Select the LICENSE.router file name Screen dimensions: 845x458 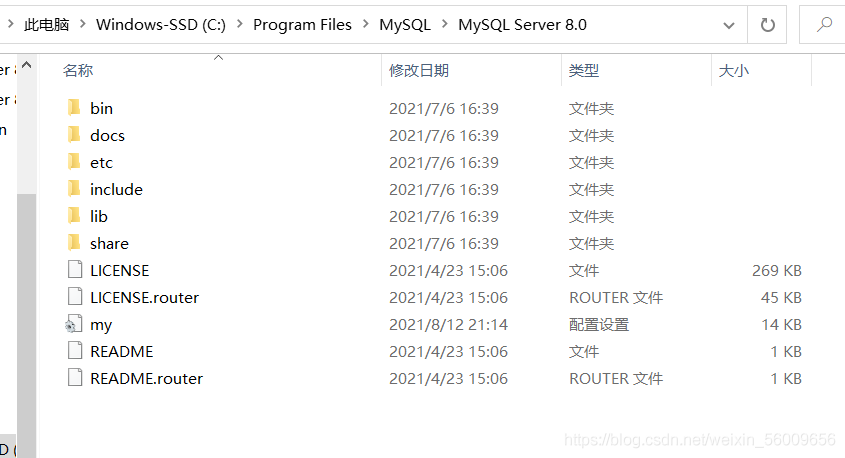(144, 297)
